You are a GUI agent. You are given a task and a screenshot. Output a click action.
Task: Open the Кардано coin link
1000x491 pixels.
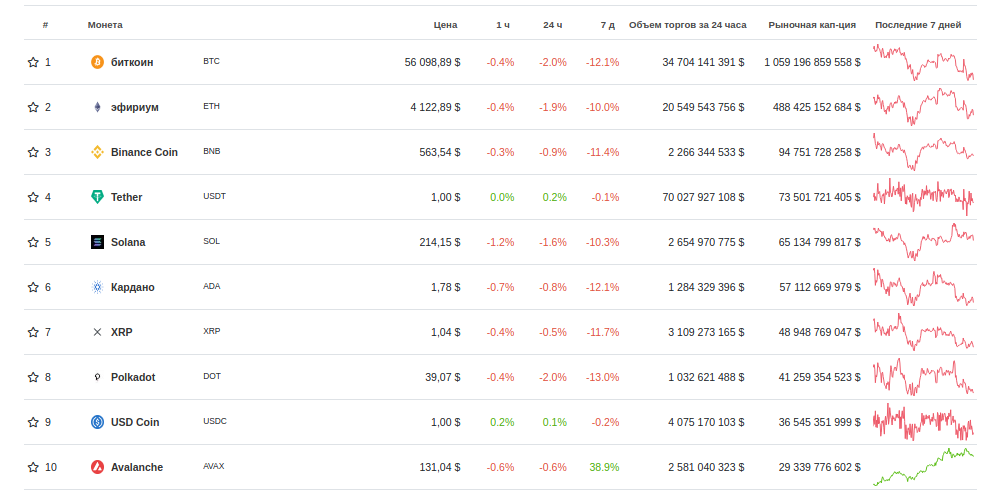(x=133, y=287)
